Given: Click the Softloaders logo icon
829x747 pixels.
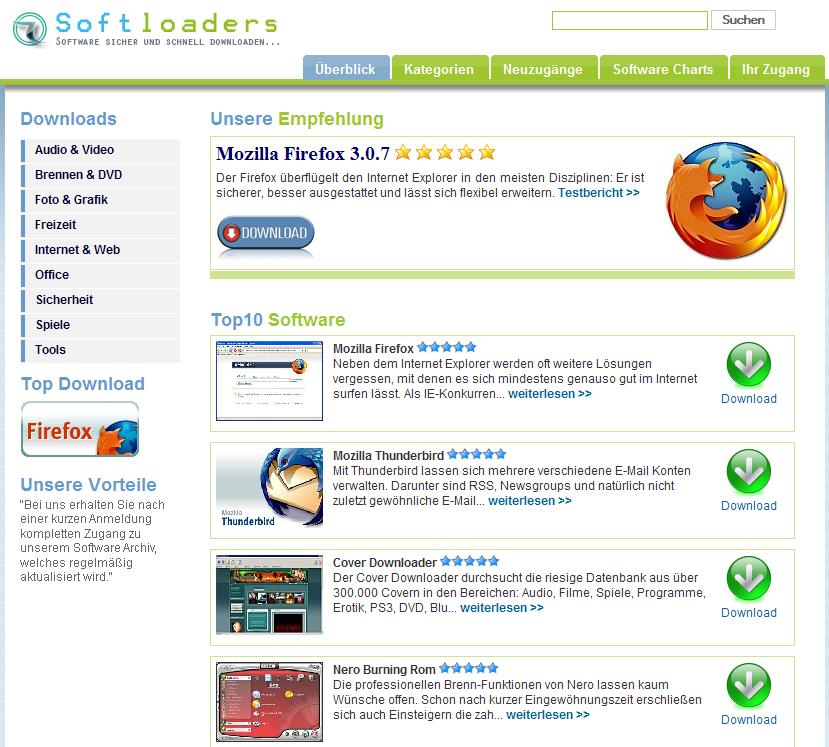Looking at the screenshot, I should pos(30,30).
